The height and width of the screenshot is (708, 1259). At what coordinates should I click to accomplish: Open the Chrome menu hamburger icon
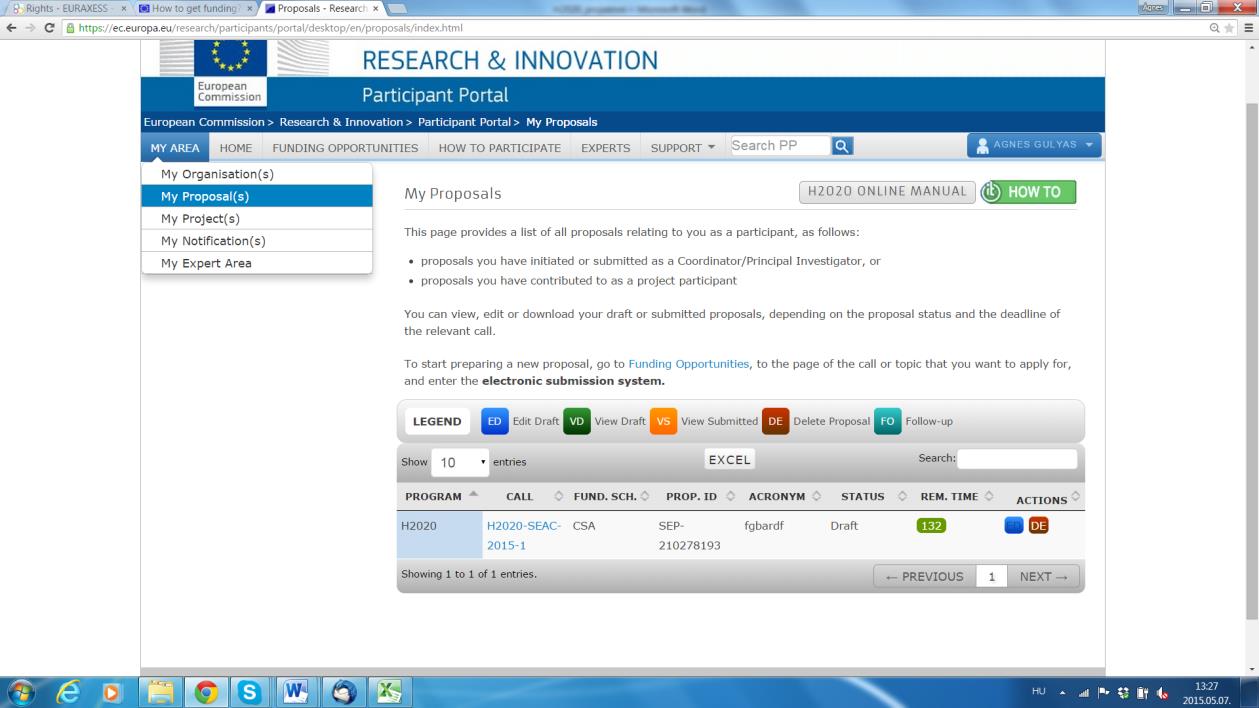pos(1247,28)
